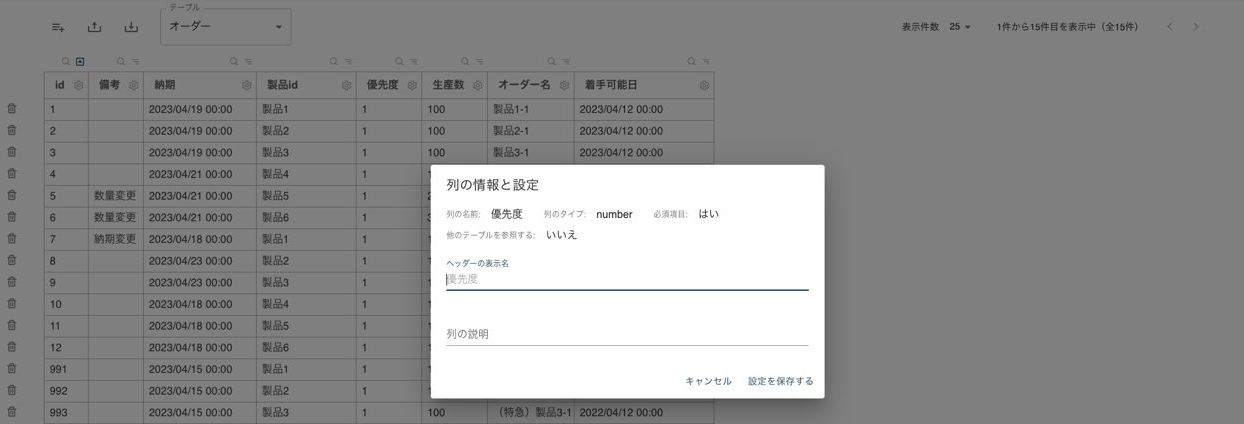Click the 数量変更 cell in row 5

point(115,196)
